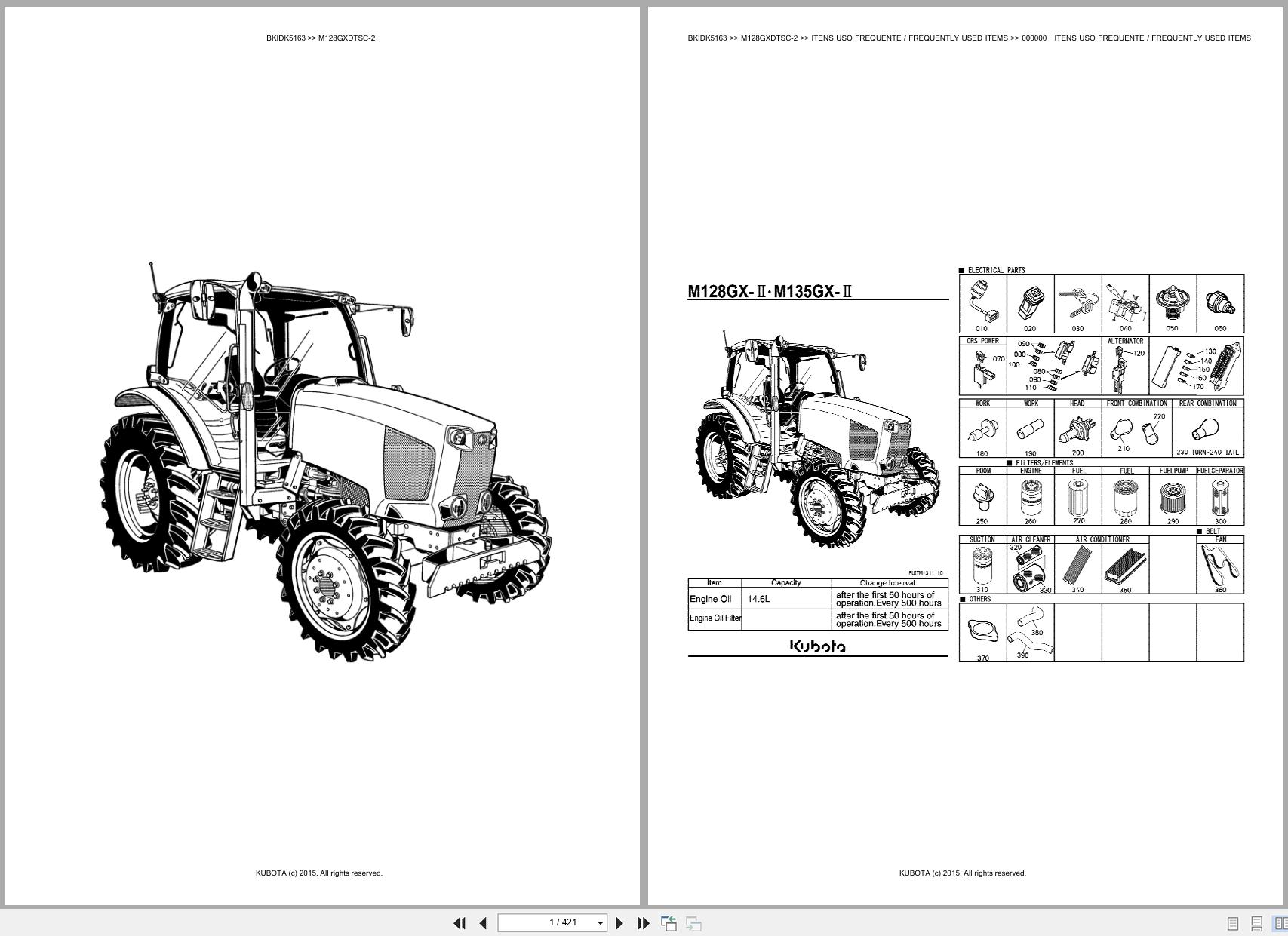Image resolution: width=1288 pixels, height=936 pixels.
Task: Click AIR CONDITIONER filter 340 image
Action: 1077,565
